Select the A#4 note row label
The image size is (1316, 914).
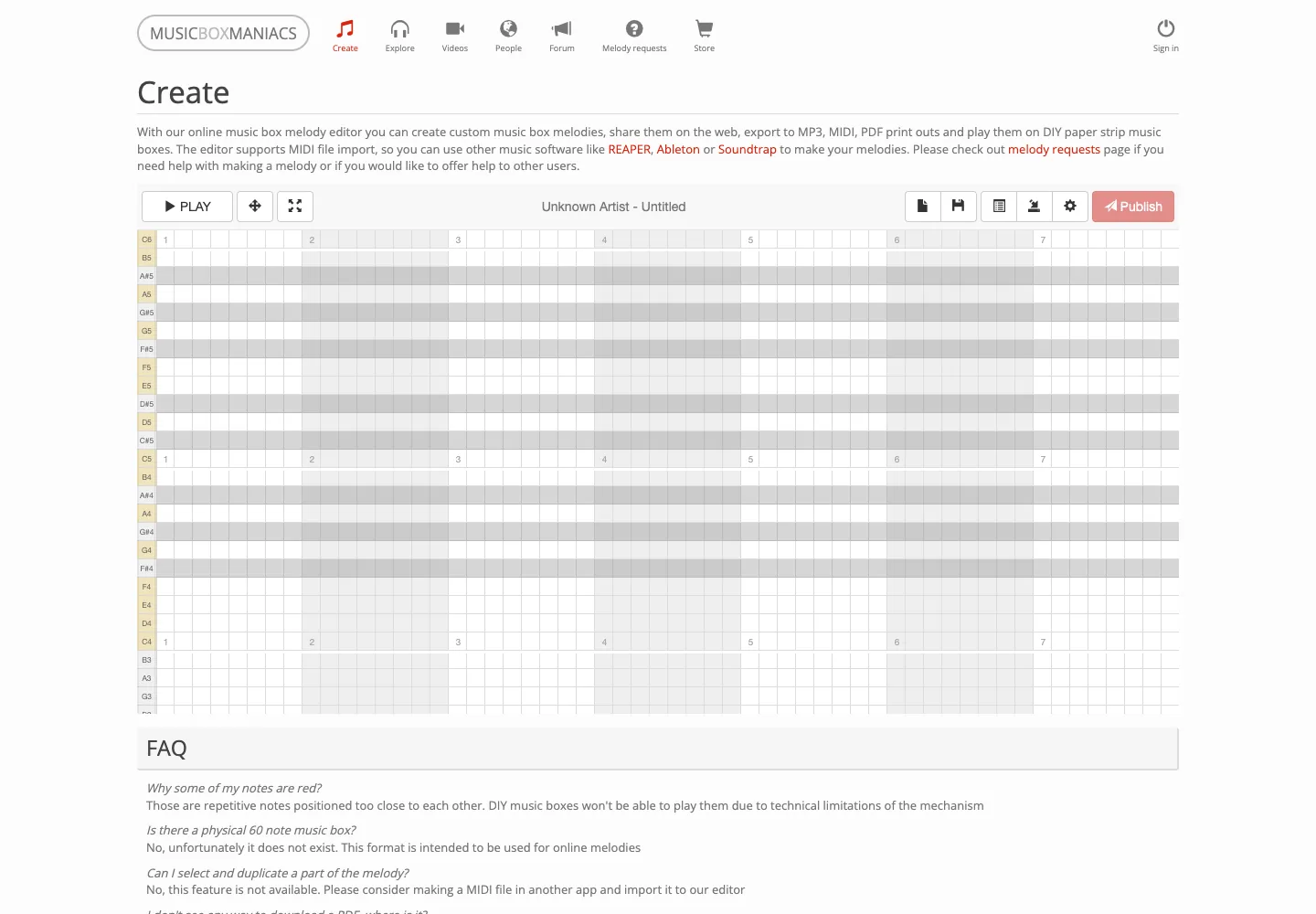146,495
